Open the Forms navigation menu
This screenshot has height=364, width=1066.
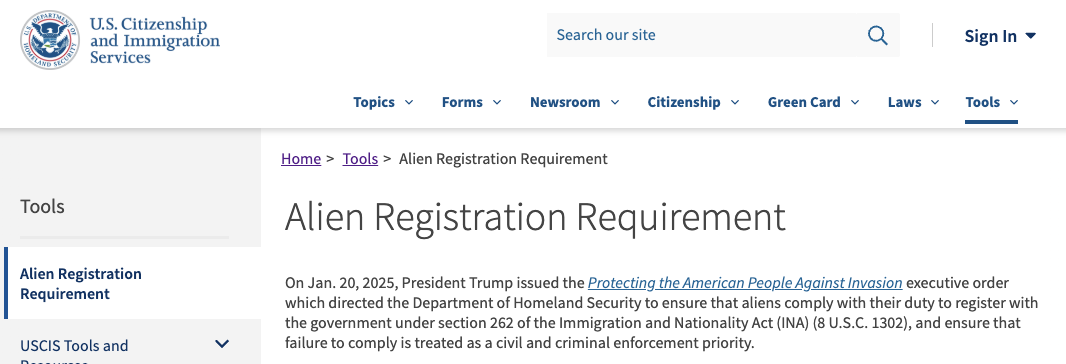471,103
